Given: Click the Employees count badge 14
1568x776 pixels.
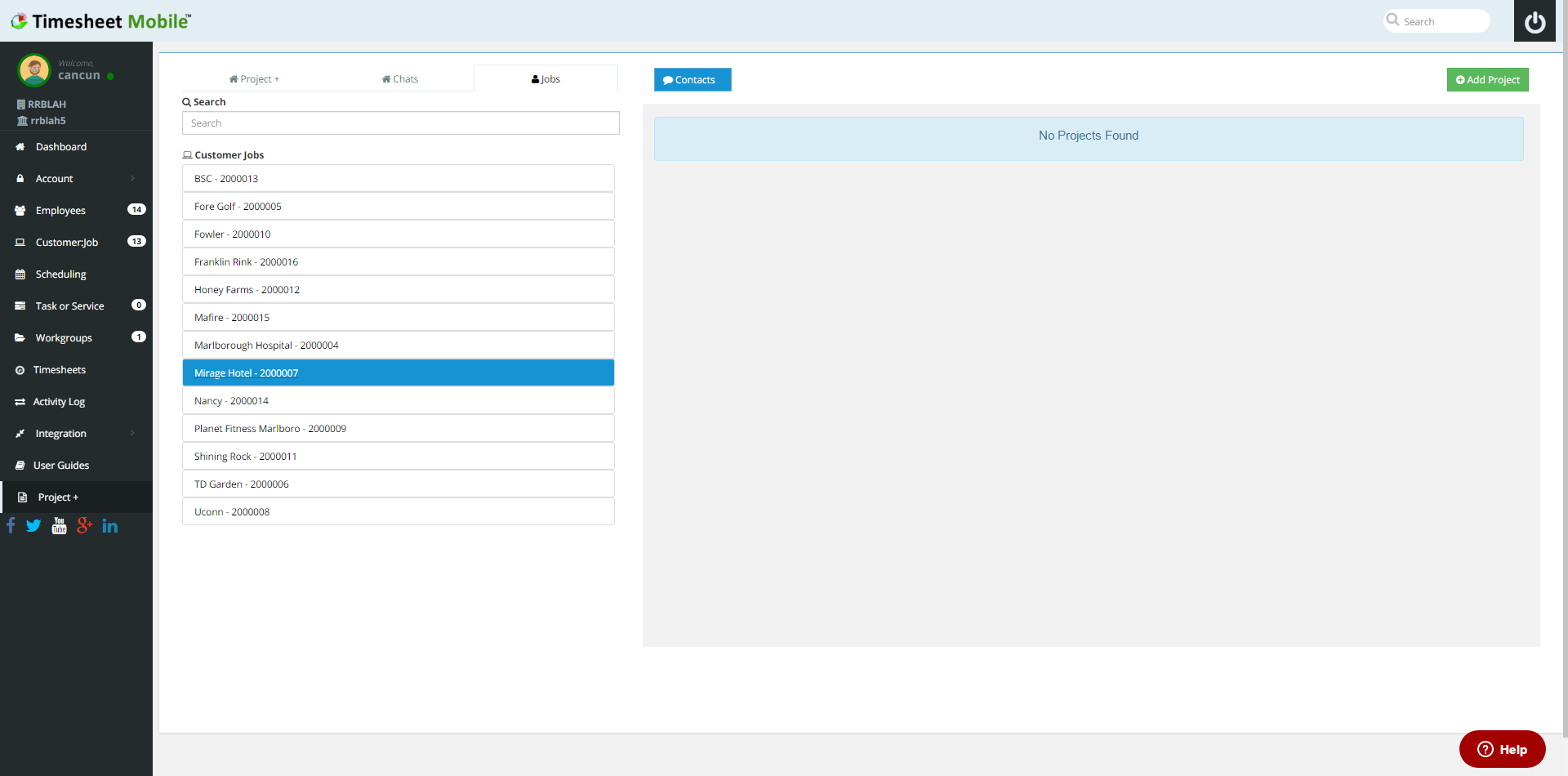Looking at the screenshot, I should [136, 210].
